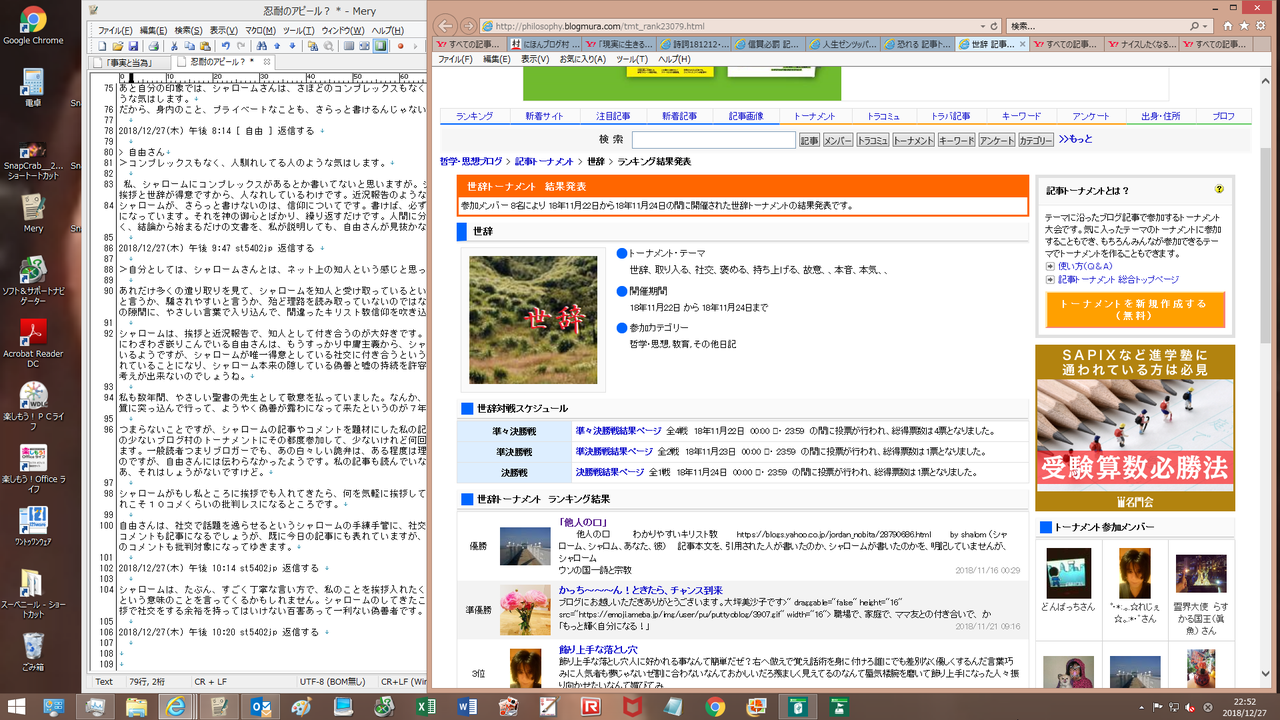Open the ファイル(F) menu in Mery
The height and width of the screenshot is (720, 1280).
[115, 31]
